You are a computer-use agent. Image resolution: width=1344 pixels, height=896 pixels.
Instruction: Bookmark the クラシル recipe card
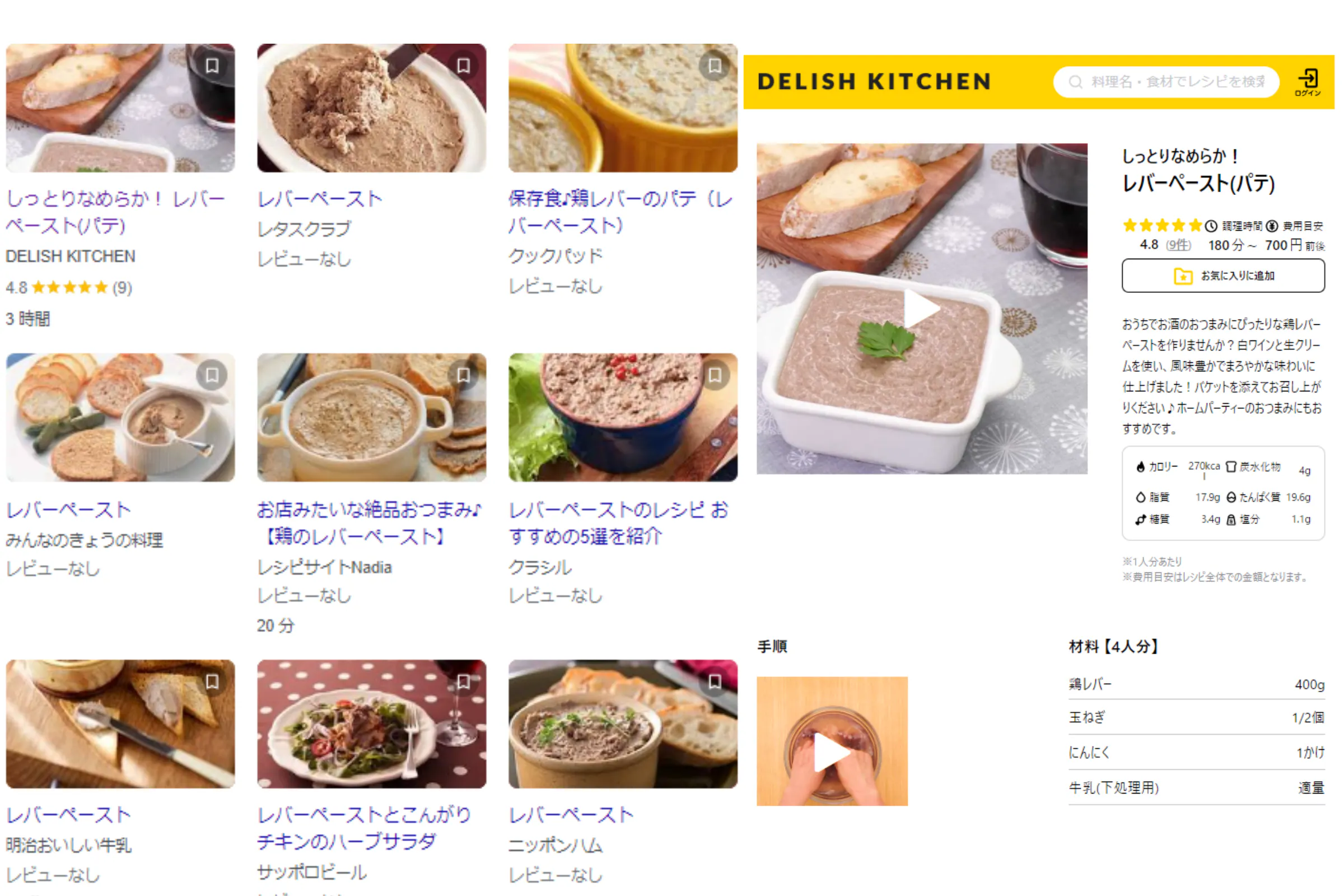(715, 375)
